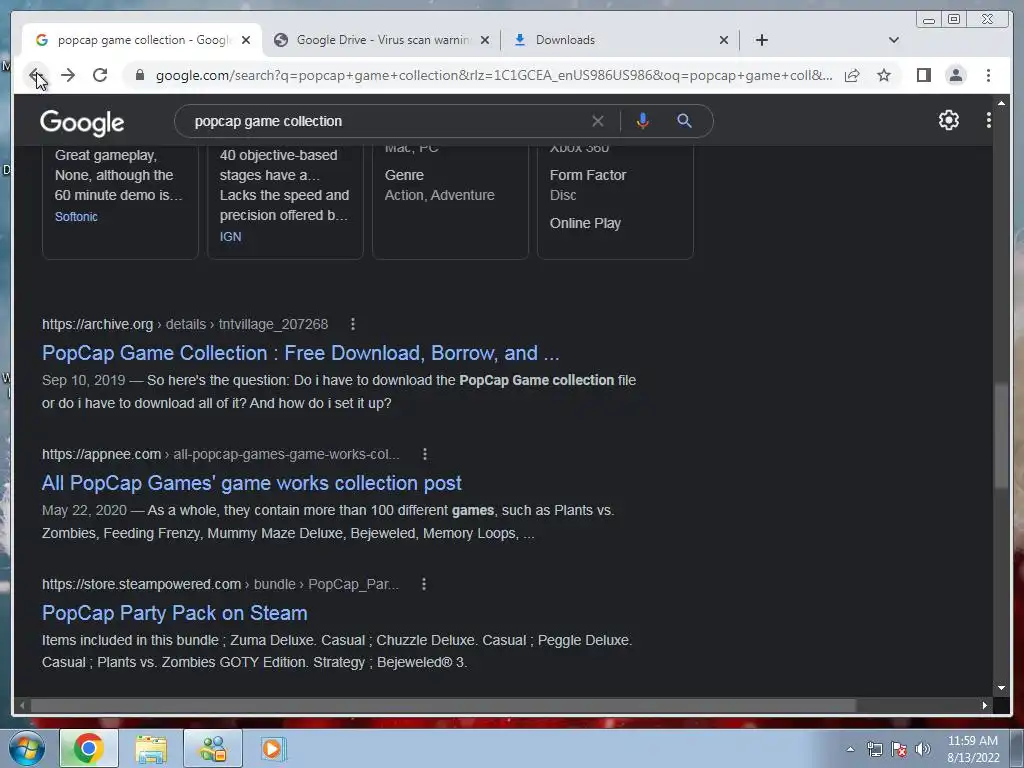Expand the tab search dropdown arrow
This screenshot has width=1024, height=768.
[893, 40]
